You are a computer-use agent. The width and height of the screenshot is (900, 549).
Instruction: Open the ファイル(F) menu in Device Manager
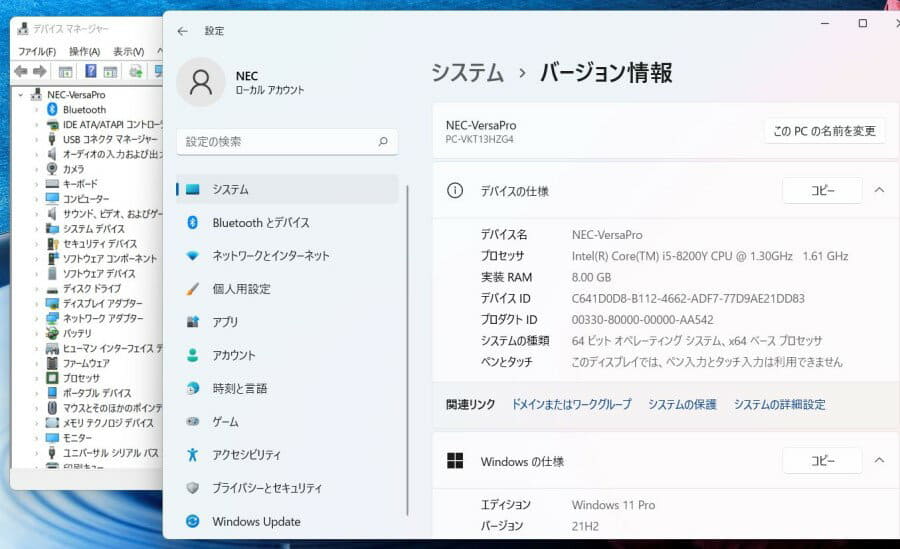coord(37,52)
